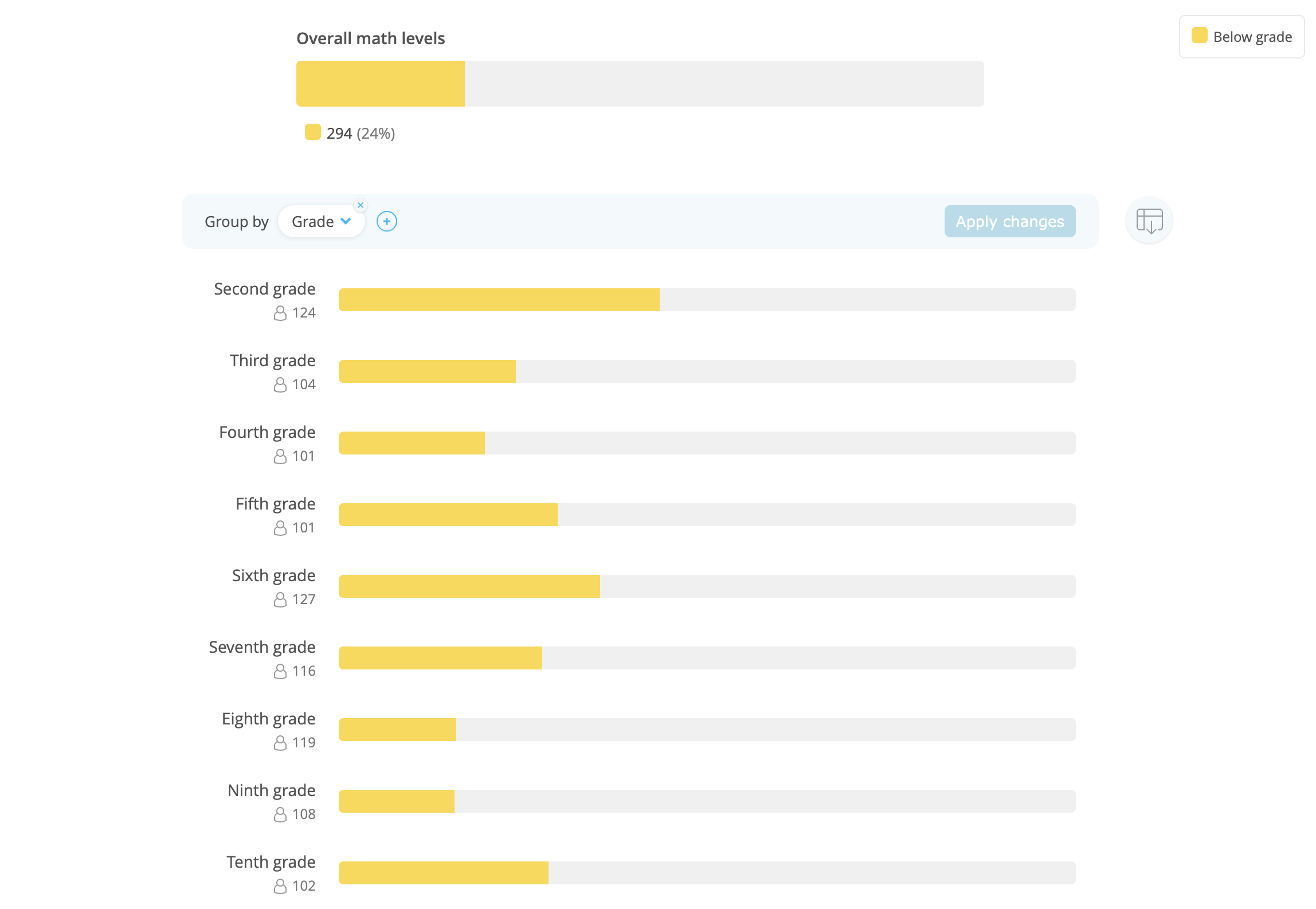Toggle the yellow legend square under the overall bar
Viewport: 1316px width, 909px height.
312,132
